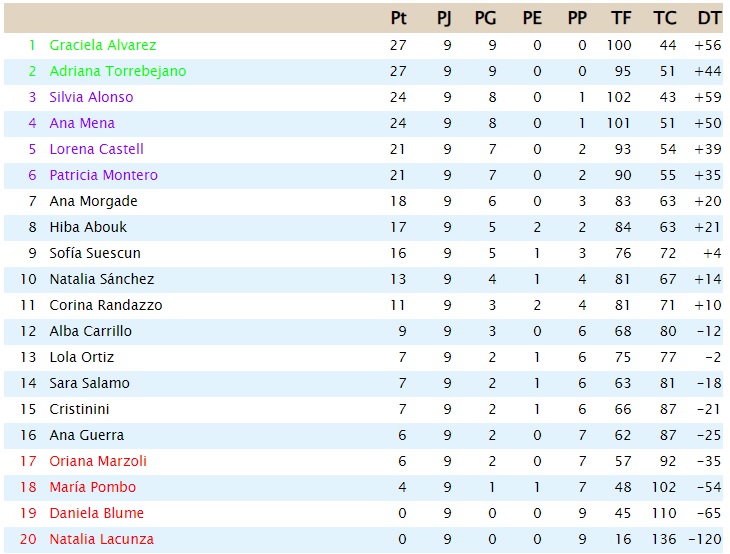Open Graciela Alvarez player link
The image size is (730, 554).
[103, 45]
